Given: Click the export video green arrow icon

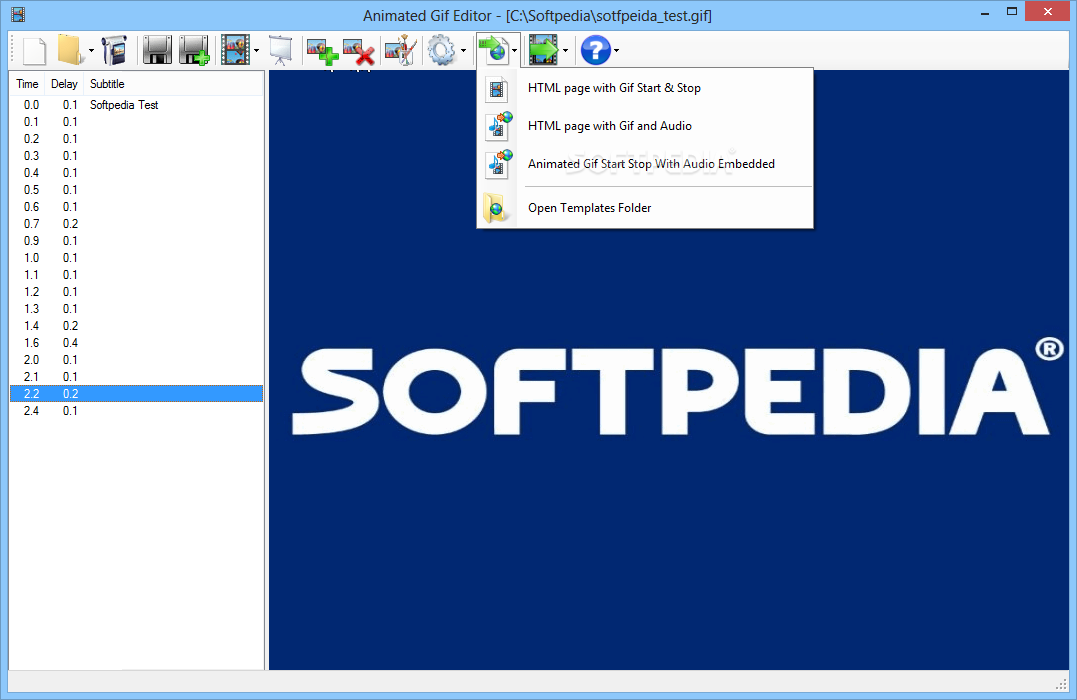Looking at the screenshot, I should click(543, 50).
